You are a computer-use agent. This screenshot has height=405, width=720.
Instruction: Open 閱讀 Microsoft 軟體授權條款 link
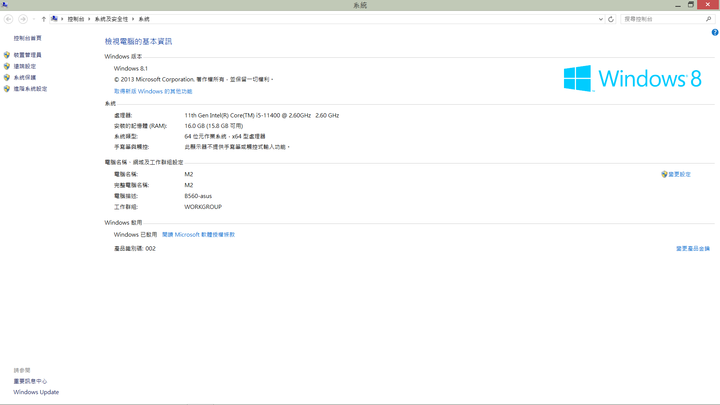pyautogui.click(x=198, y=234)
